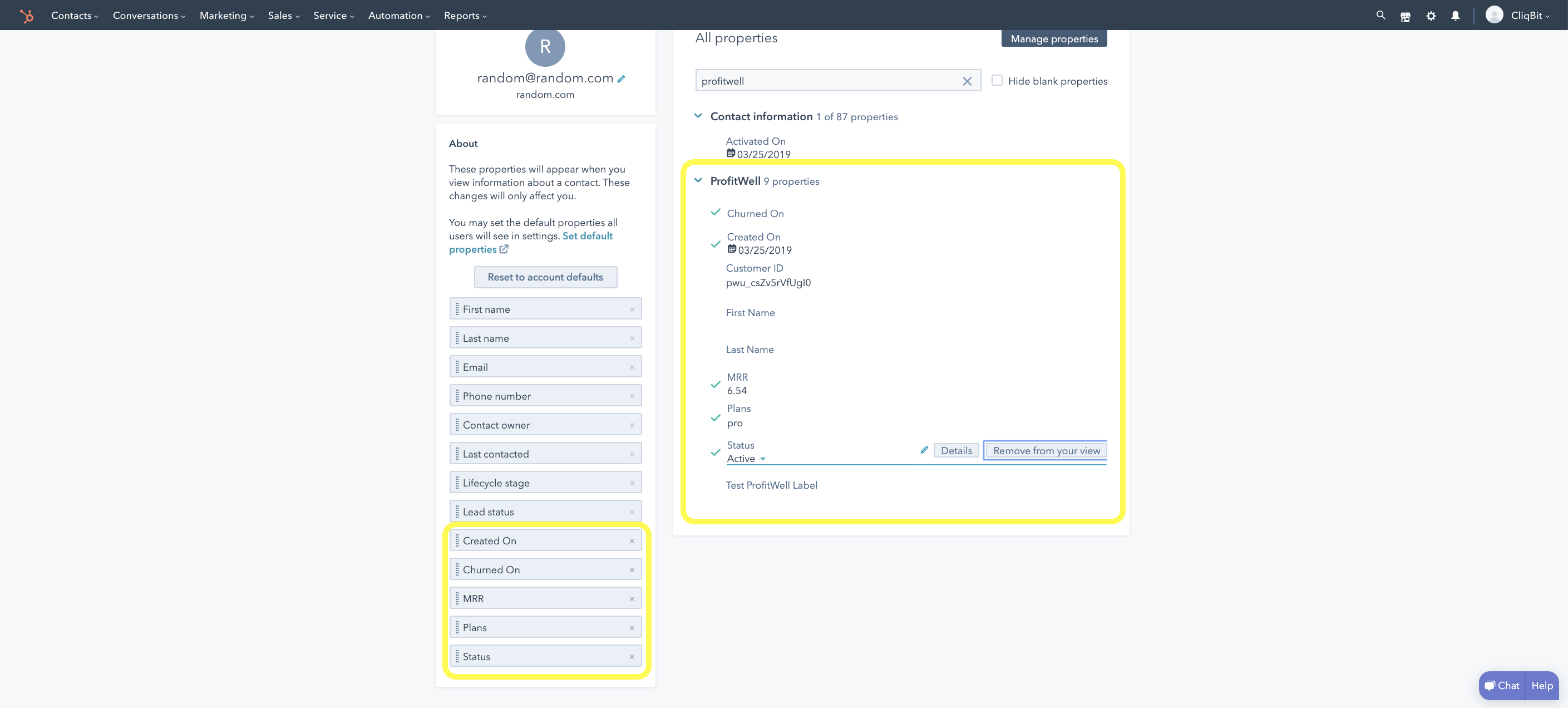Screen dimensions: 1568x708
Task: Click the MRR value 6.54
Action: point(737,391)
